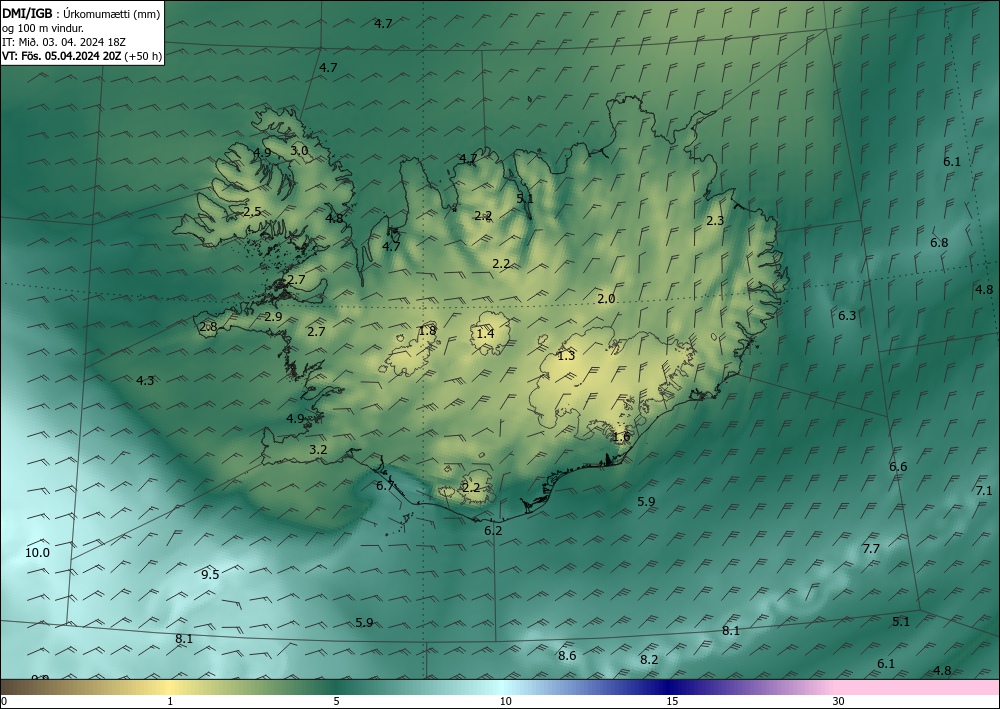Viewport: 1000px width, 709px height.
Task: Click the 2.5 precipitable water value
Action: pyautogui.click(x=253, y=212)
